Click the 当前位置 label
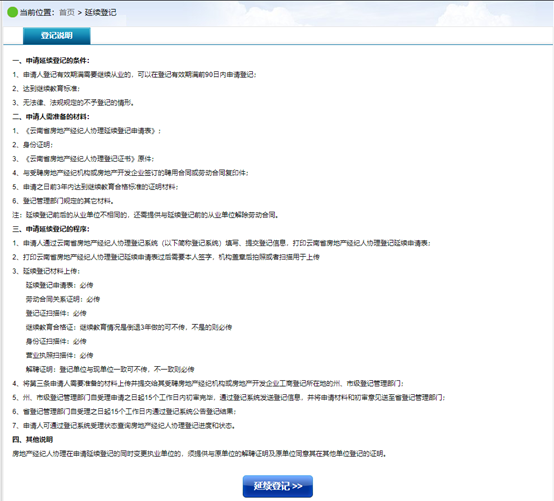 [37, 13]
